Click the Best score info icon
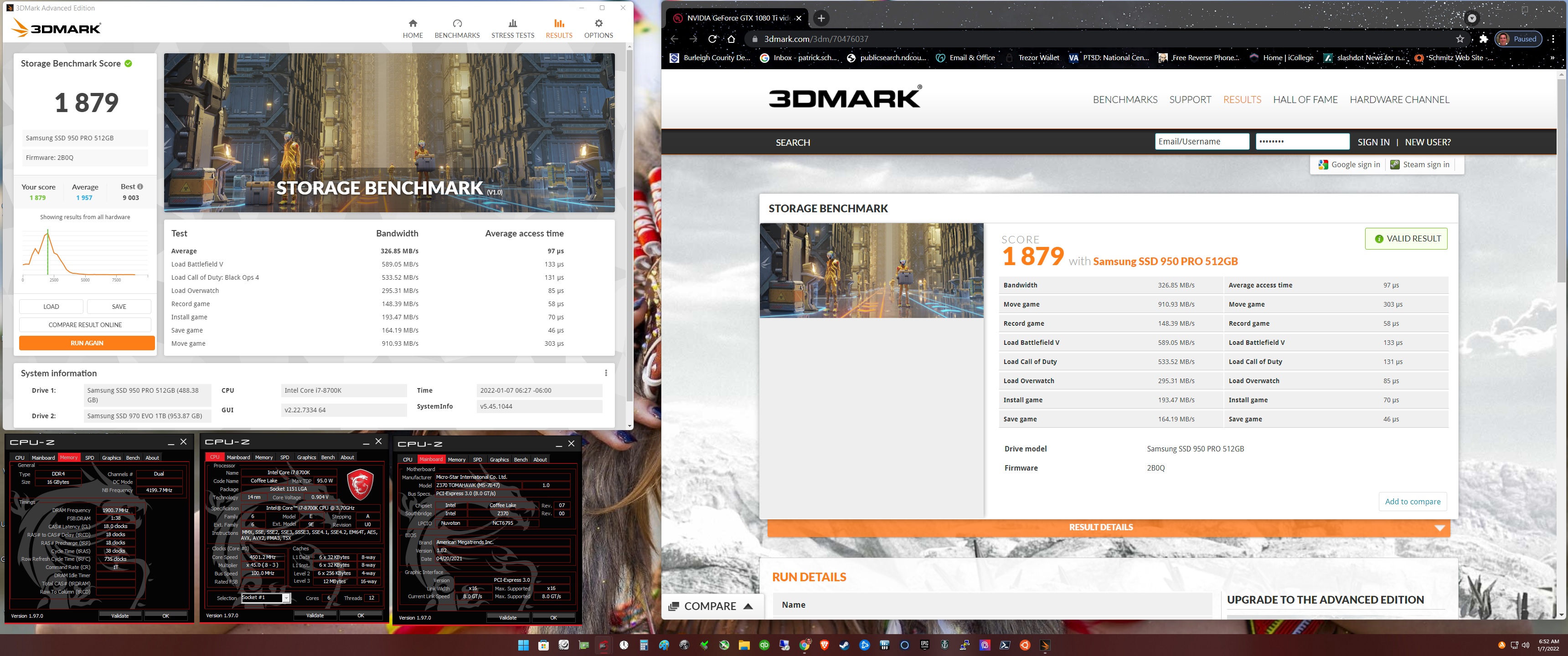The width and height of the screenshot is (1568, 656). (140, 187)
